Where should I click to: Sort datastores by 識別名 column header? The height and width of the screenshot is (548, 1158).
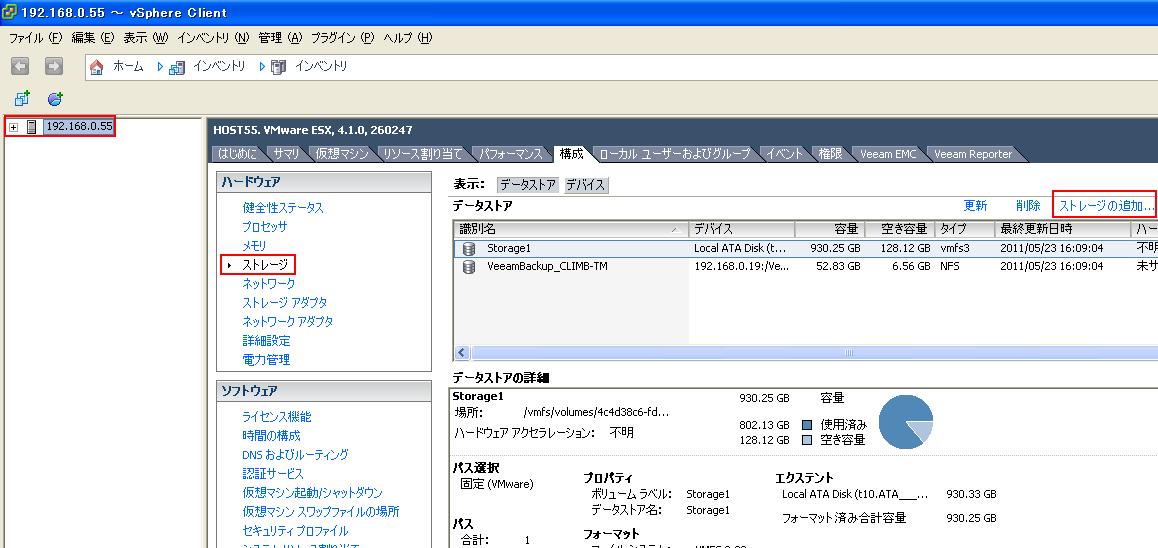coord(572,230)
